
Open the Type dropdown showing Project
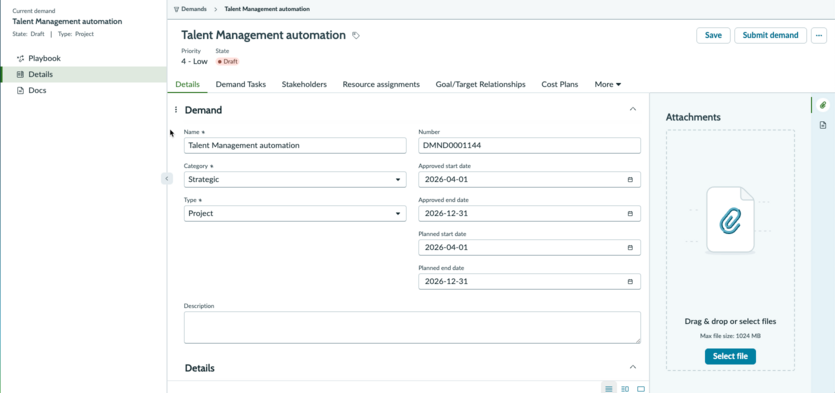[x=295, y=214]
